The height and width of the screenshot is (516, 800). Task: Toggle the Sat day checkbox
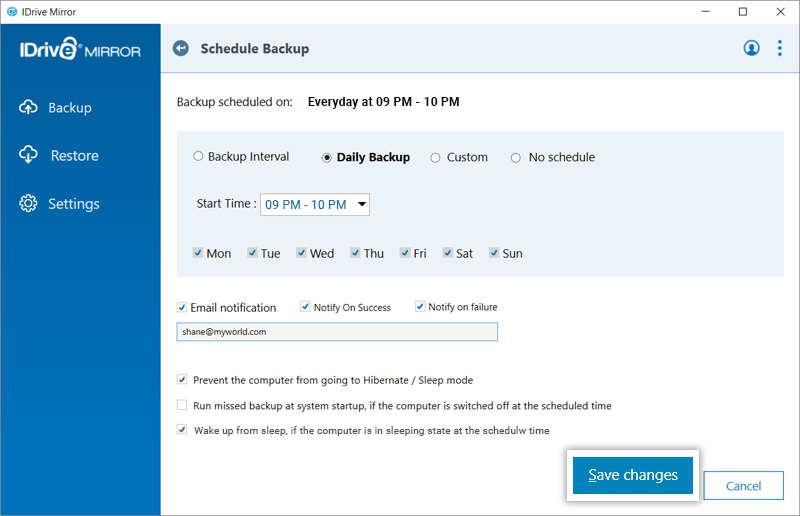(447, 253)
